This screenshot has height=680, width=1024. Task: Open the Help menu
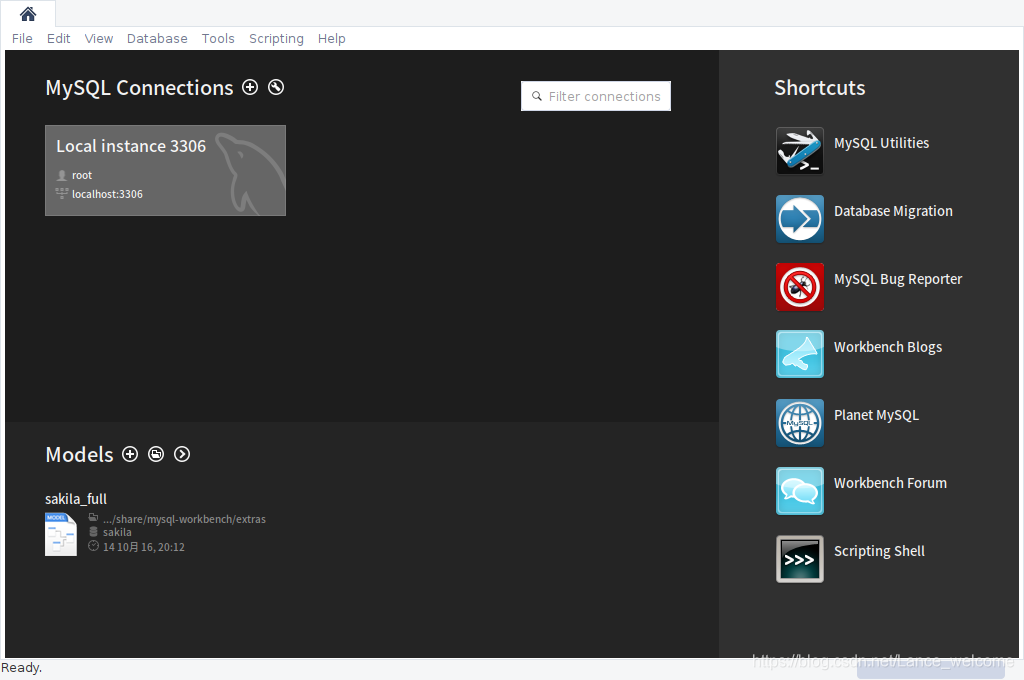click(x=332, y=39)
